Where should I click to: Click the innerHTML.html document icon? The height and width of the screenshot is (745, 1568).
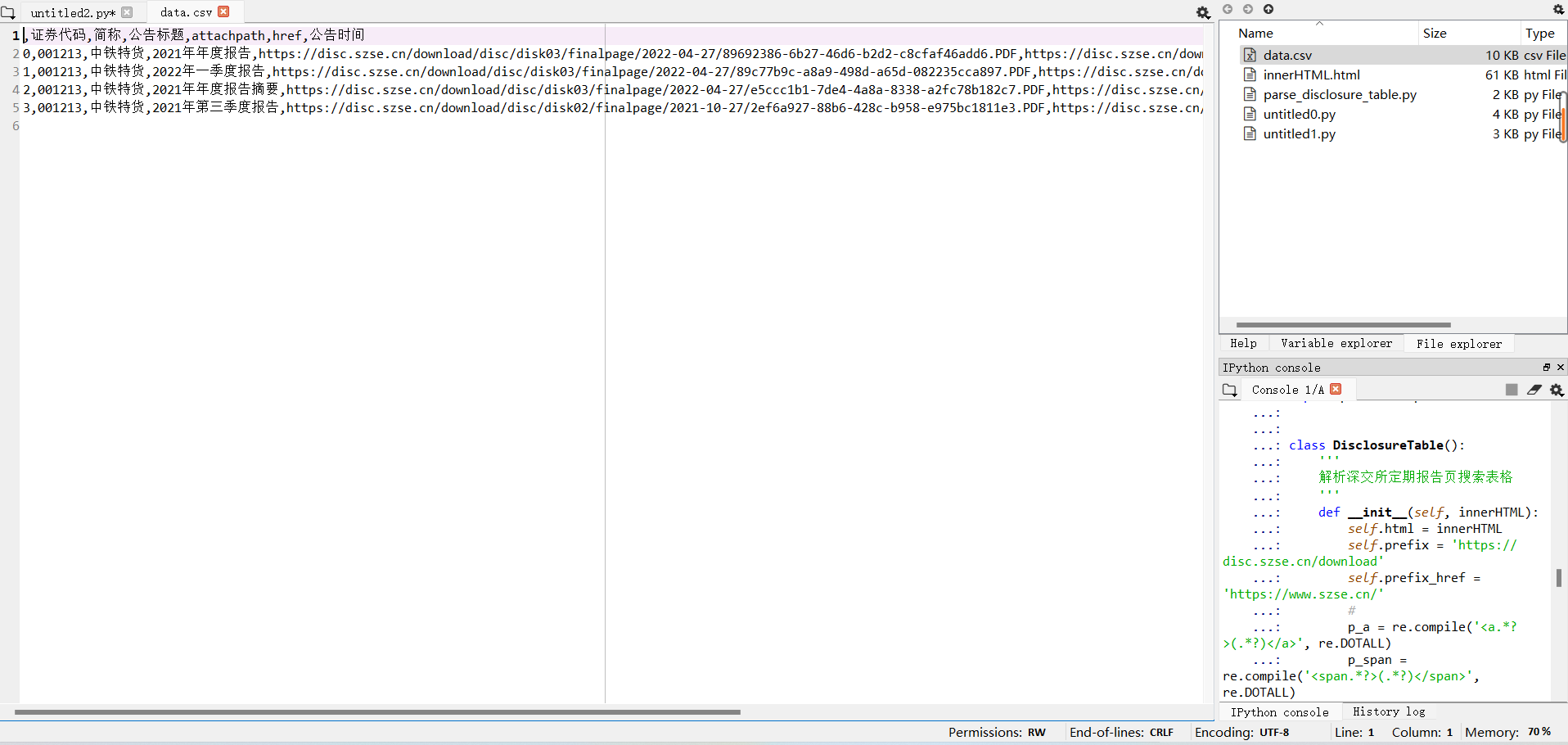pyautogui.click(x=1250, y=74)
